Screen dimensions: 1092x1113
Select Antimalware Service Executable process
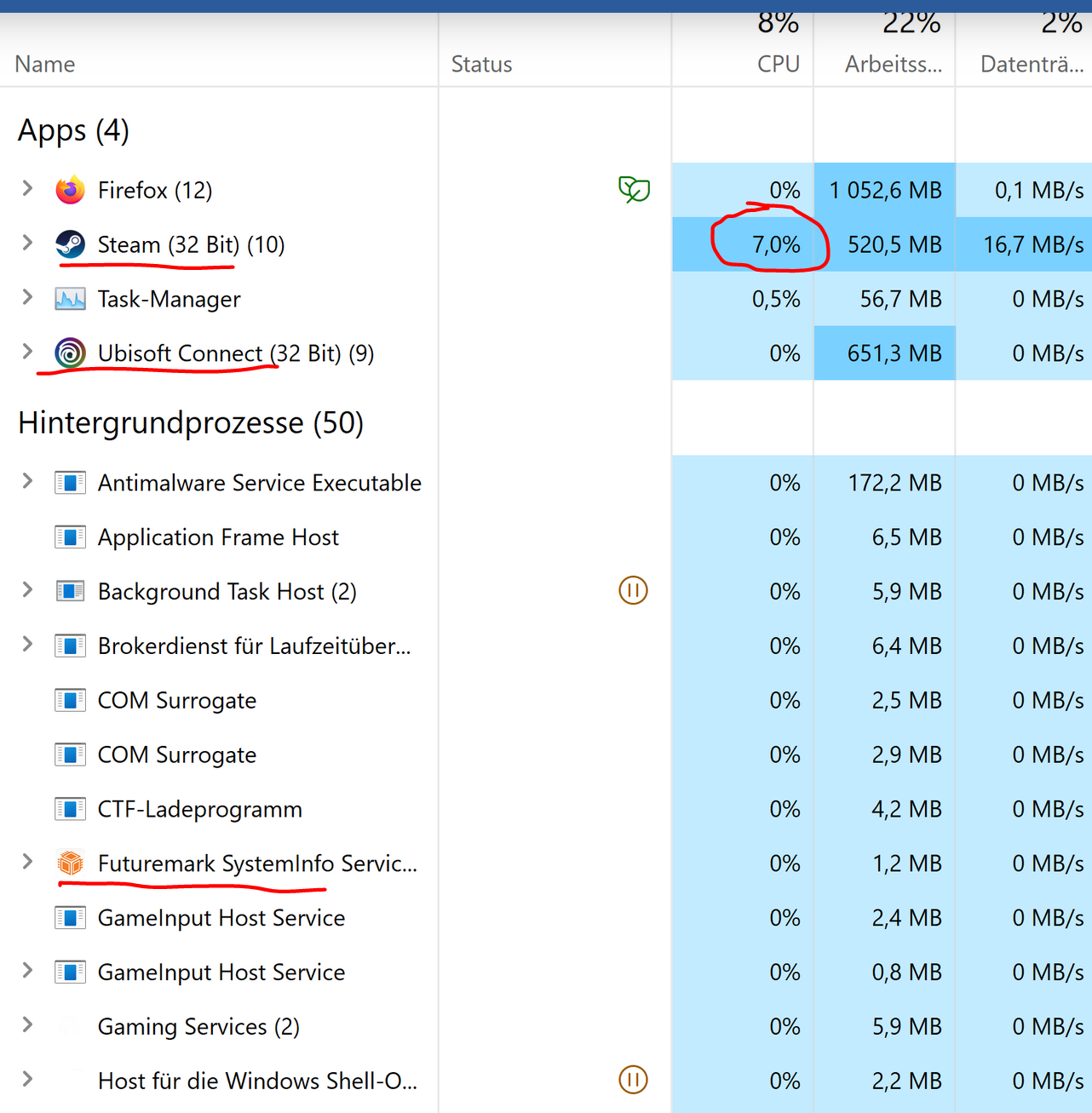(x=260, y=483)
